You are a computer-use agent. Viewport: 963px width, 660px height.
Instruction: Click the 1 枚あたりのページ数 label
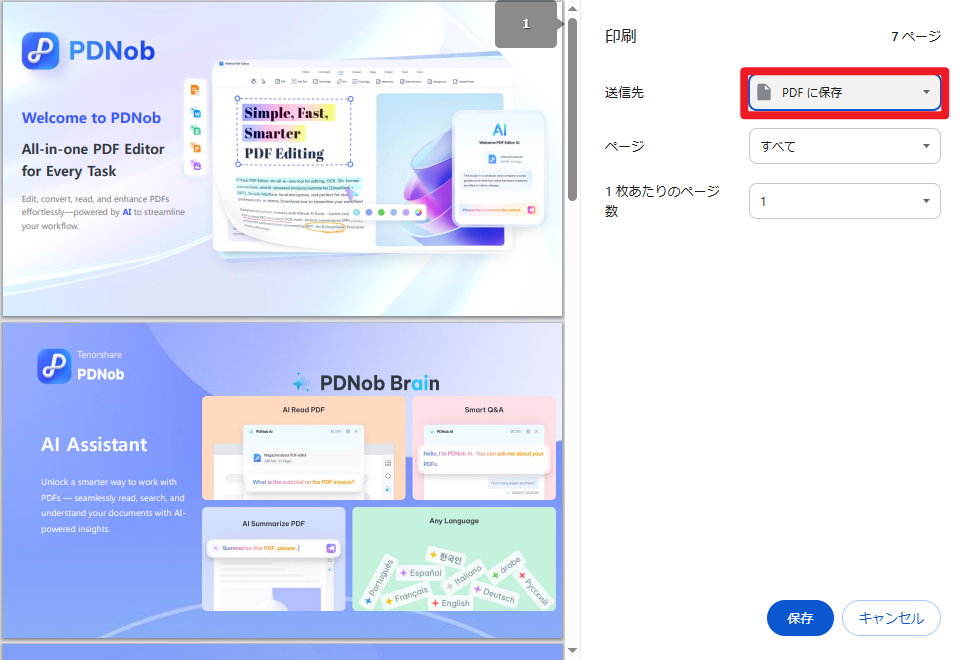[662, 201]
